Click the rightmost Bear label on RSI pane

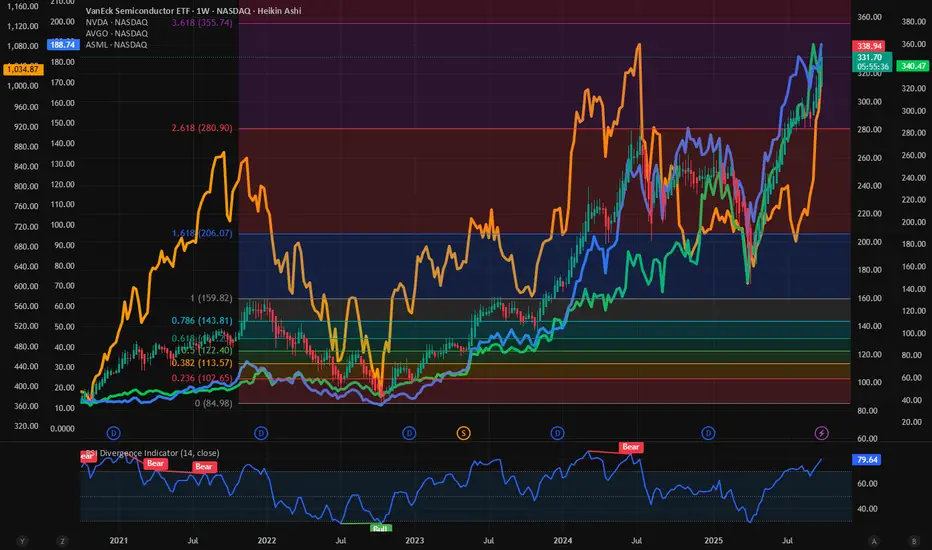click(x=631, y=447)
